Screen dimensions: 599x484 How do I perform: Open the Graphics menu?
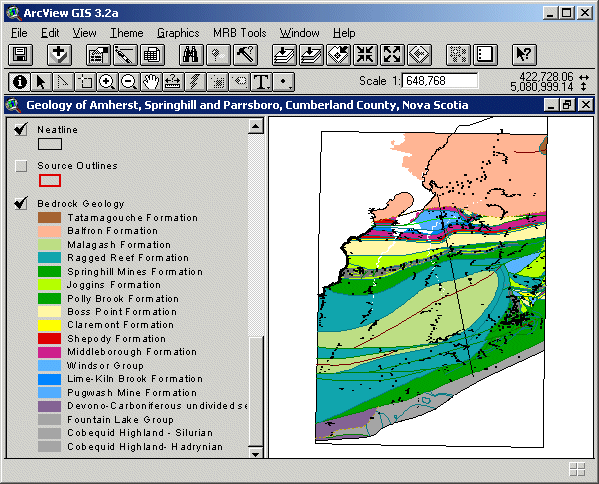click(178, 33)
